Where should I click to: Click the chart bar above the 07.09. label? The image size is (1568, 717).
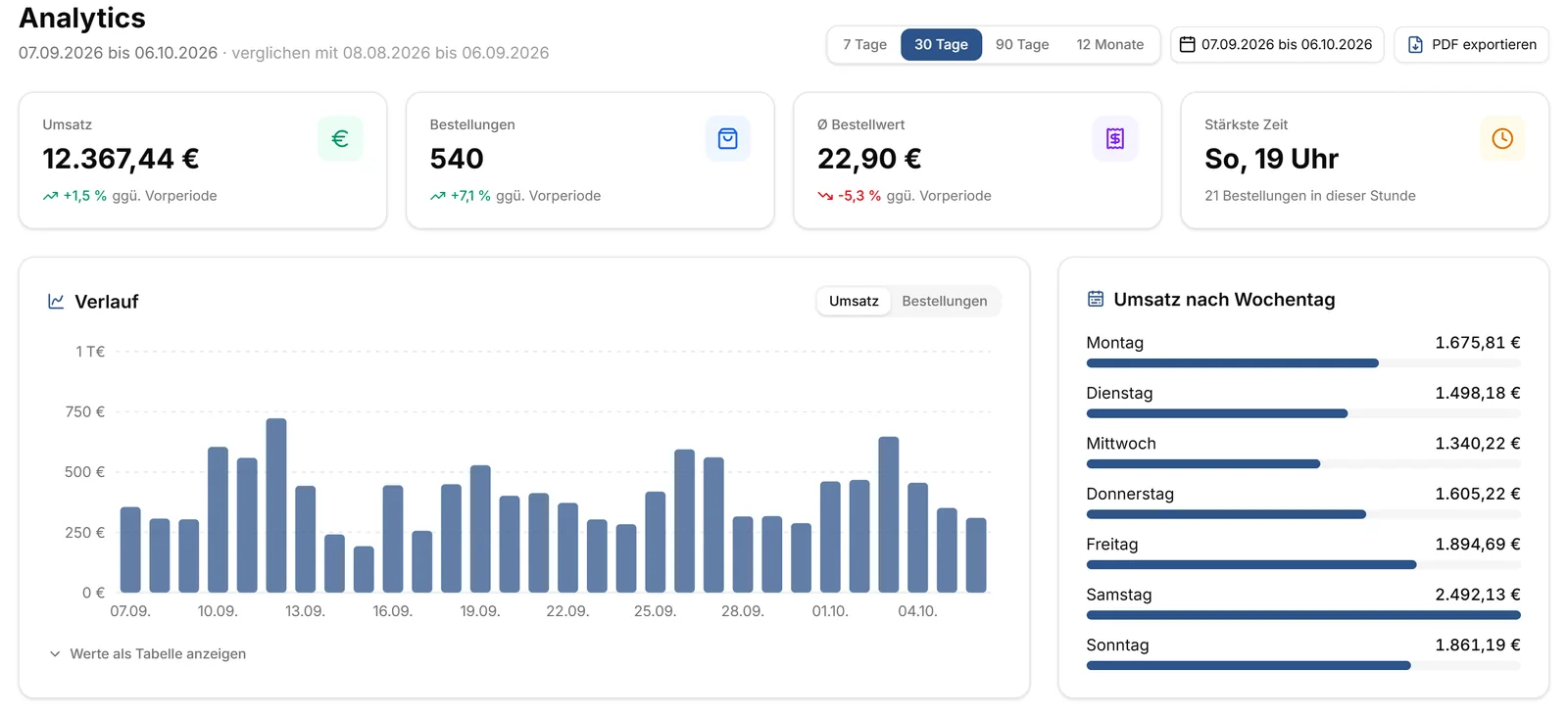click(130, 550)
